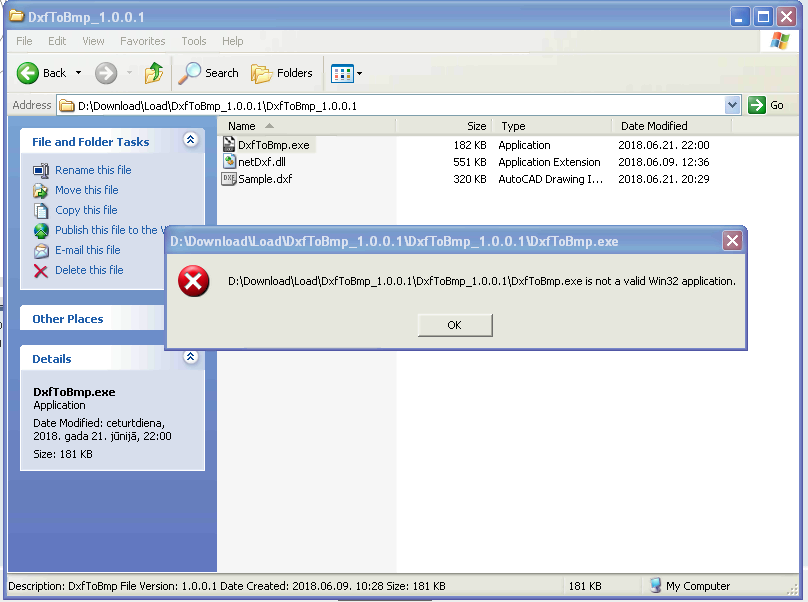This screenshot has height=602, width=808.
Task: Click Publish this file to the Web
Action: point(110,230)
